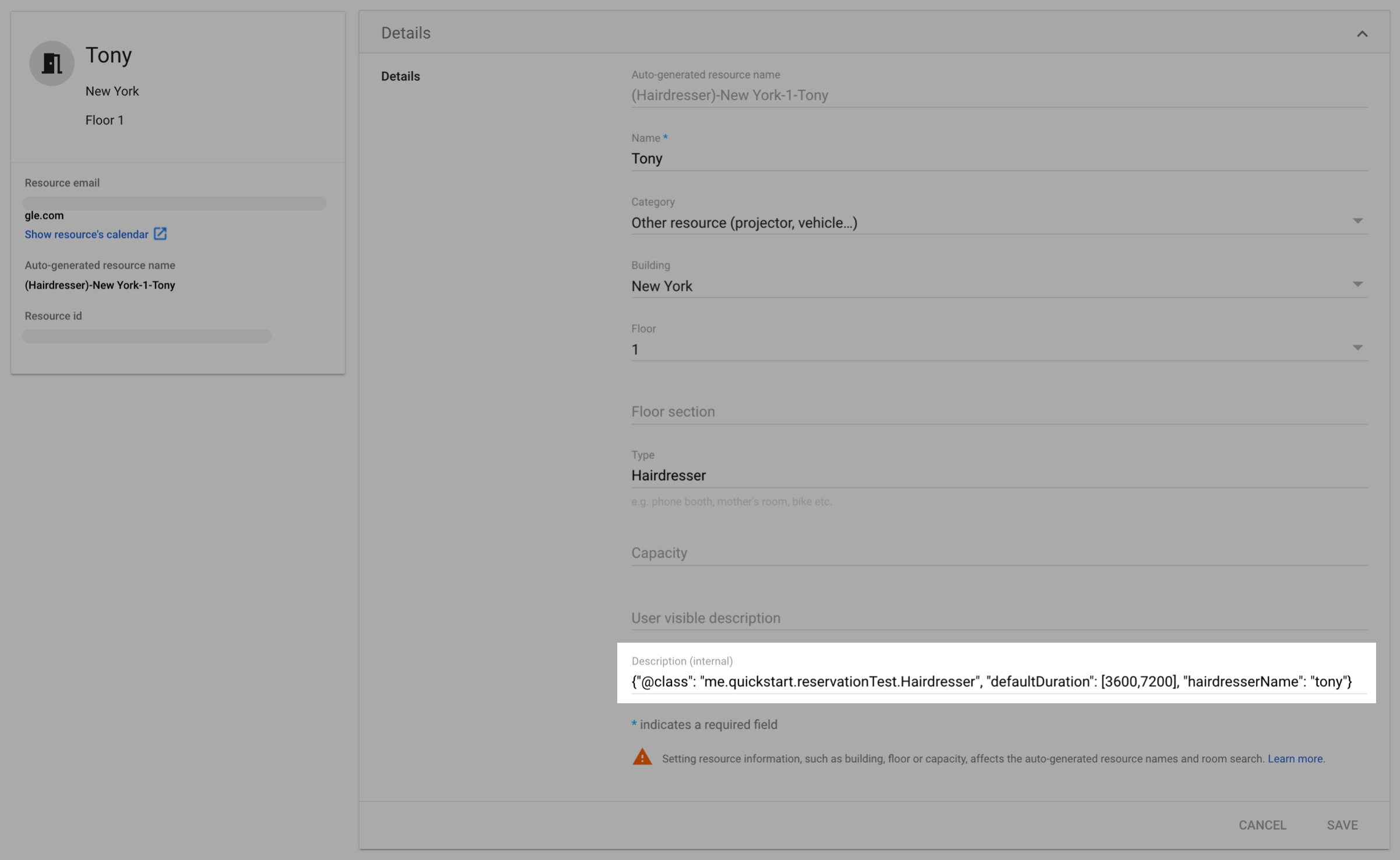Viewport: 1400px width, 860px height.
Task: Click the SAVE button
Action: click(1342, 824)
